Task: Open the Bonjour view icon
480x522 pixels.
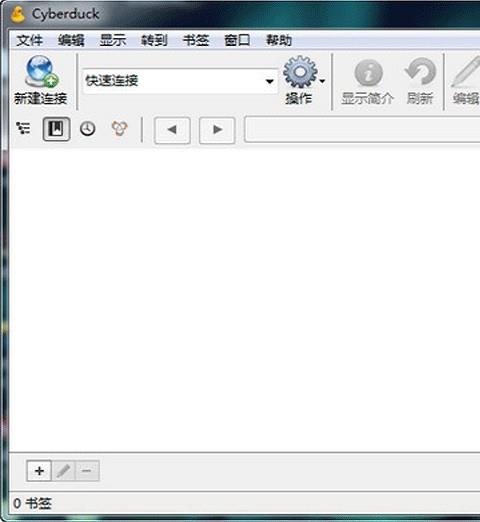Action: pyautogui.click(x=120, y=129)
